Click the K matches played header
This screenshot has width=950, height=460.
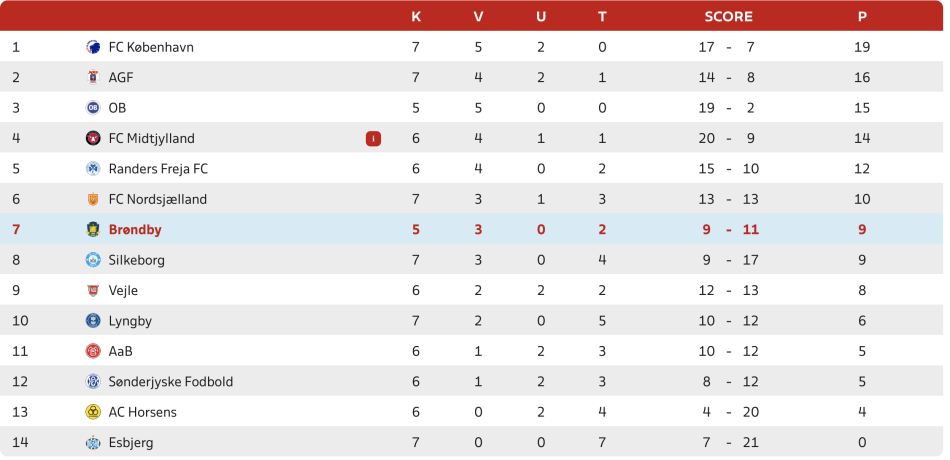click(x=416, y=16)
